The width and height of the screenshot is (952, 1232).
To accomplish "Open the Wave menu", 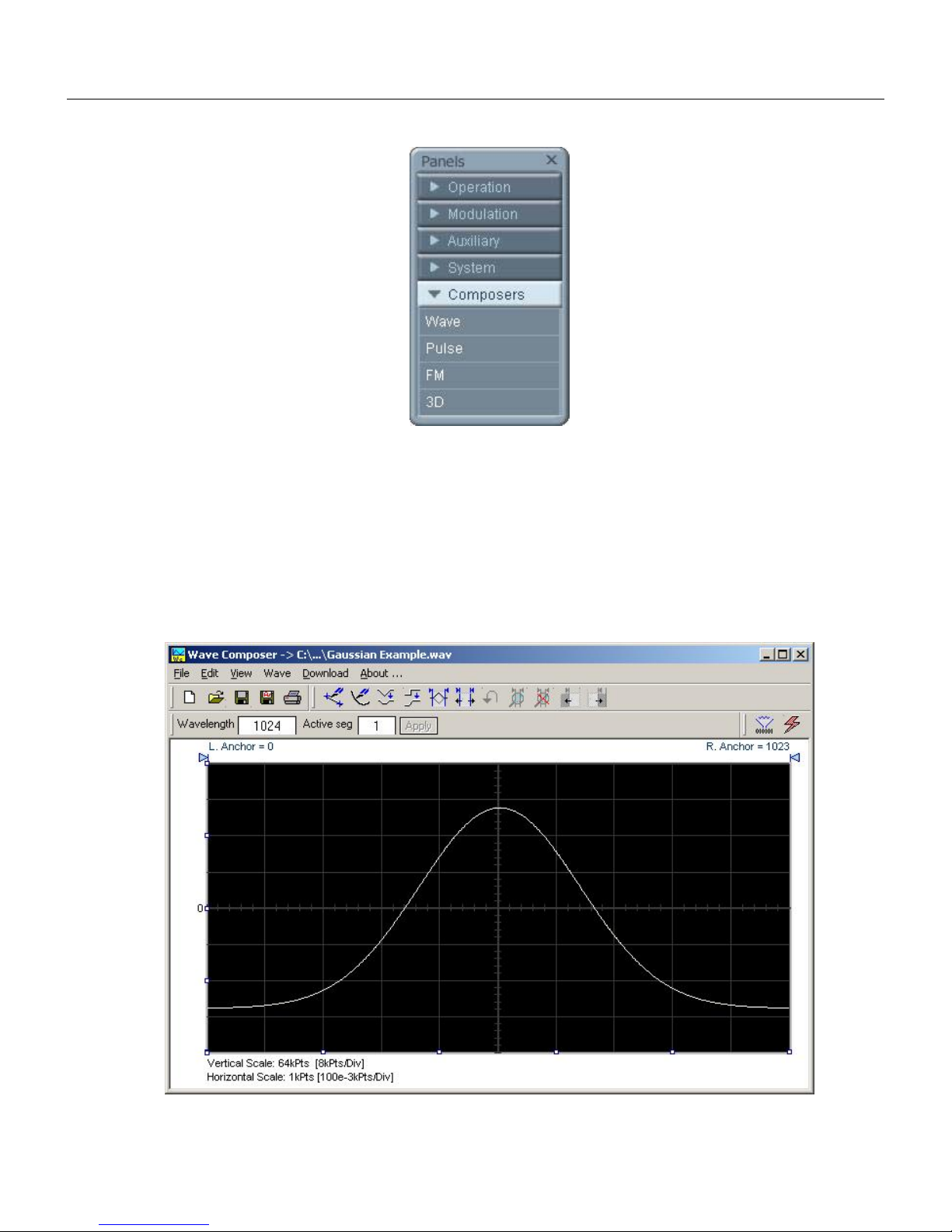I will 277,673.
